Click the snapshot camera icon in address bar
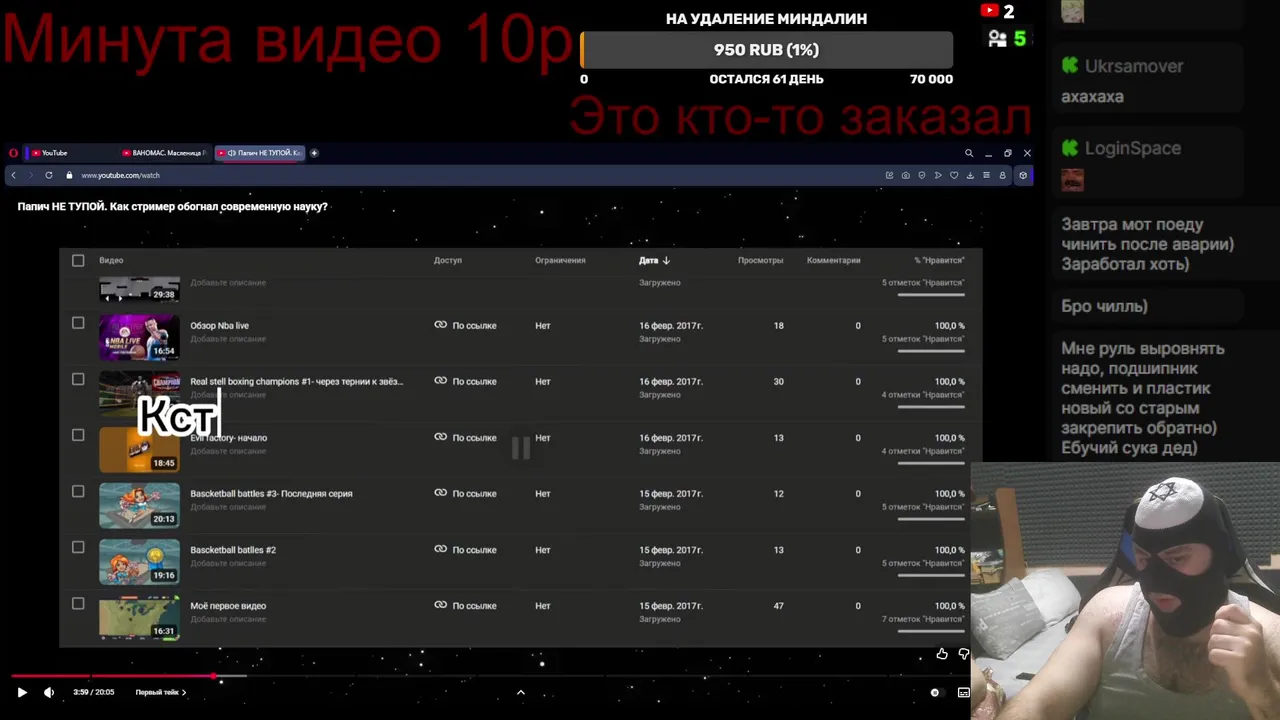The image size is (1280, 720). 905,175
